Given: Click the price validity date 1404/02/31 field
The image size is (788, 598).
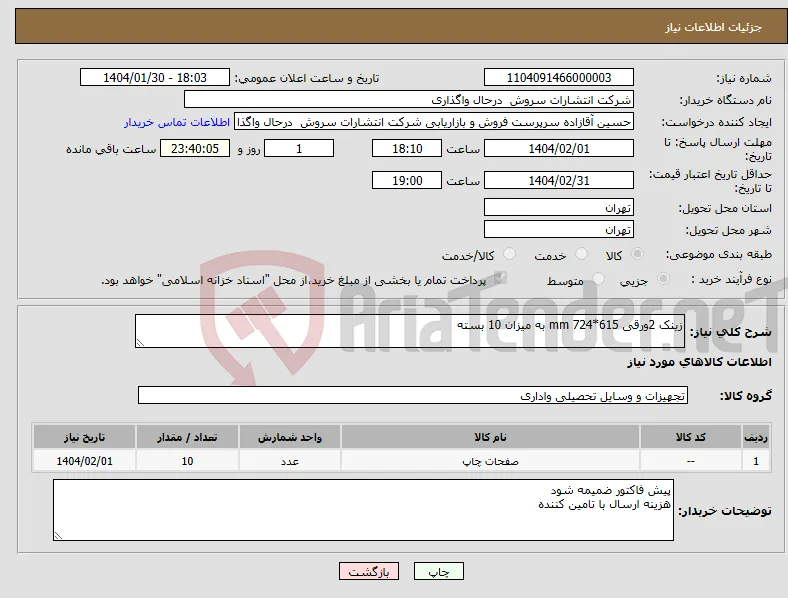Looking at the screenshot, I should coord(558,180).
